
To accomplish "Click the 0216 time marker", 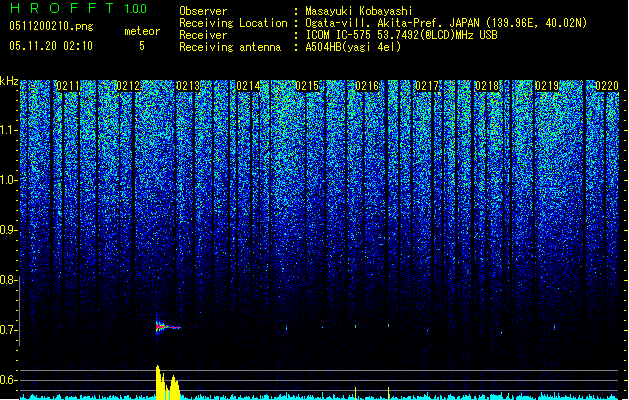I will coord(367,86).
